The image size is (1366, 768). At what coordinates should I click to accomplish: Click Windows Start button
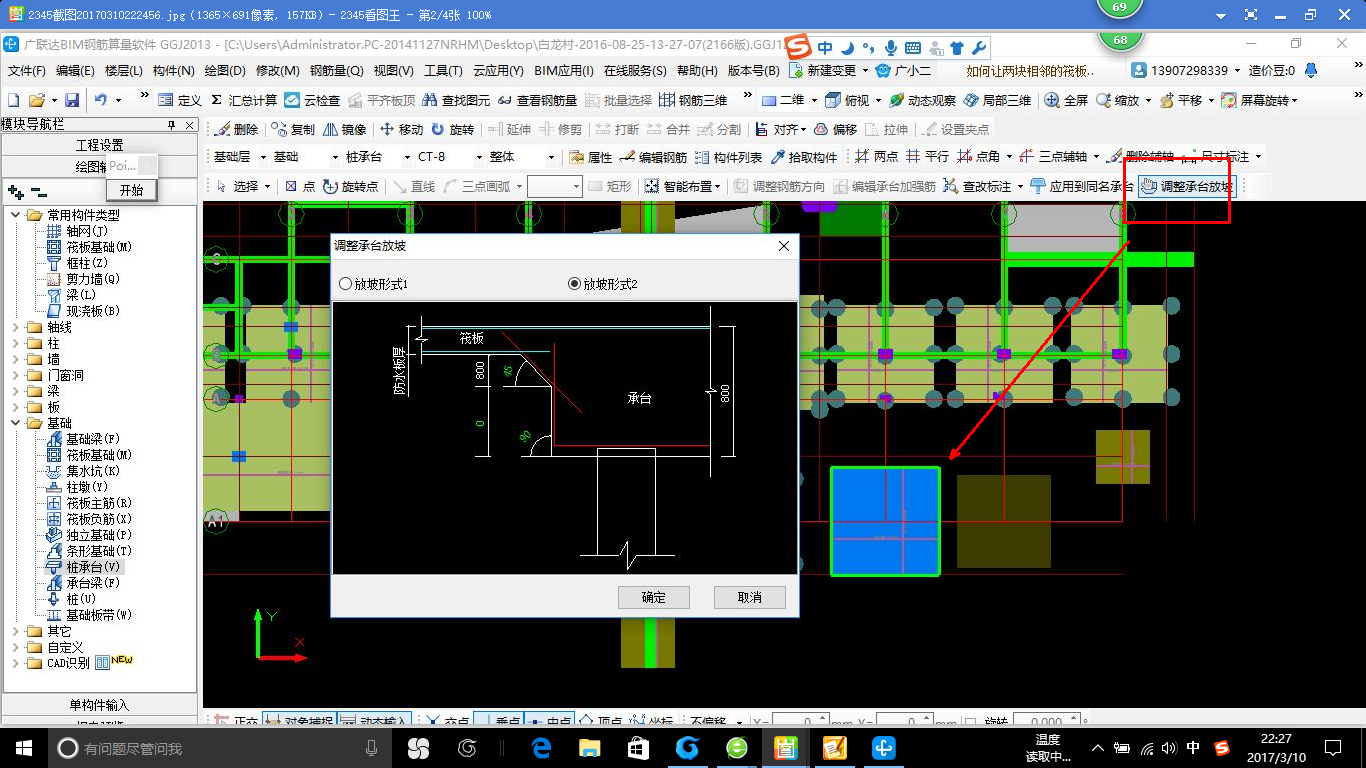24,747
